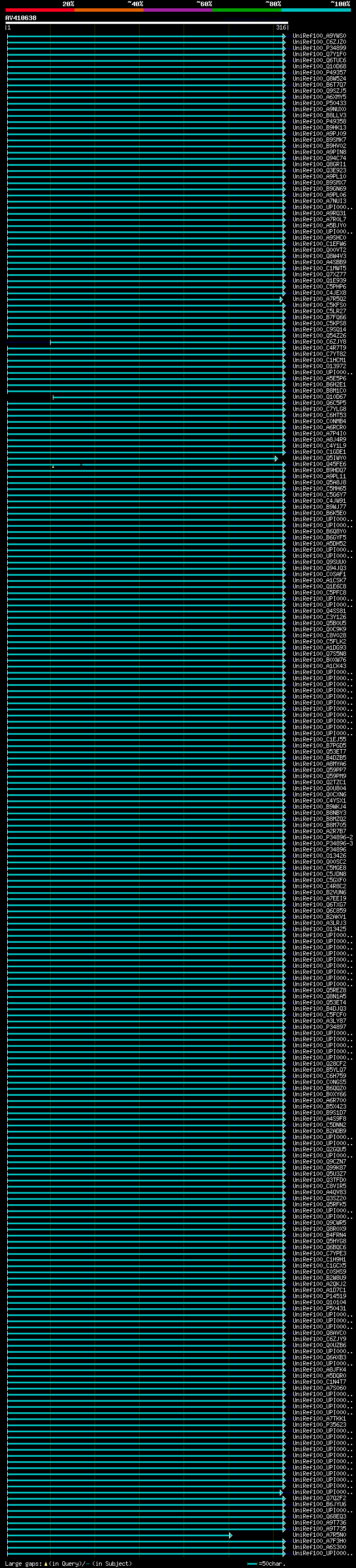Viewport: 356px width, 1568px height.
Task: Select the UniRef100_Q5RFK5 entry
Action: point(319,1205)
